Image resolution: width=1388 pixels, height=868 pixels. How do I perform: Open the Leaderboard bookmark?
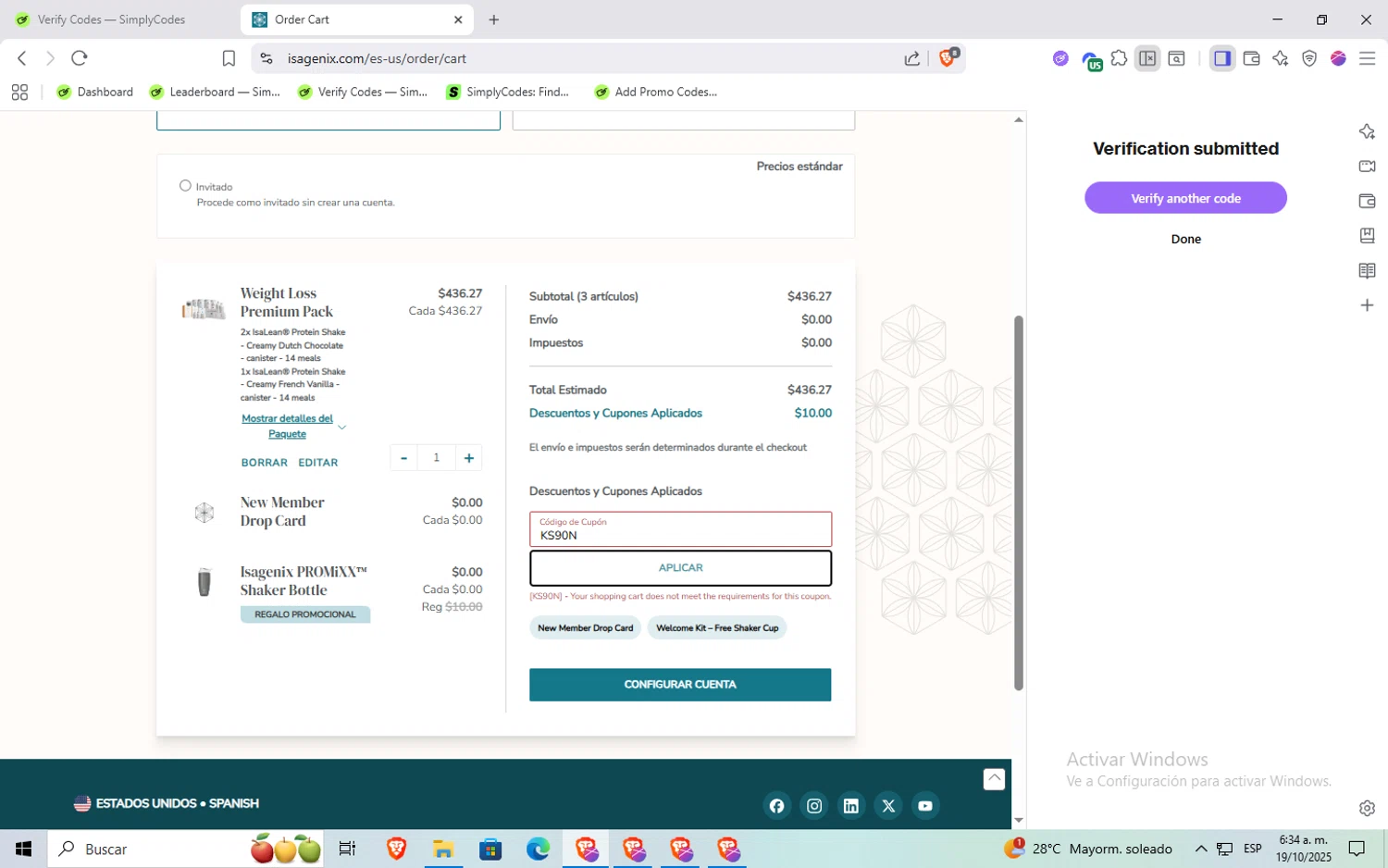(x=215, y=92)
